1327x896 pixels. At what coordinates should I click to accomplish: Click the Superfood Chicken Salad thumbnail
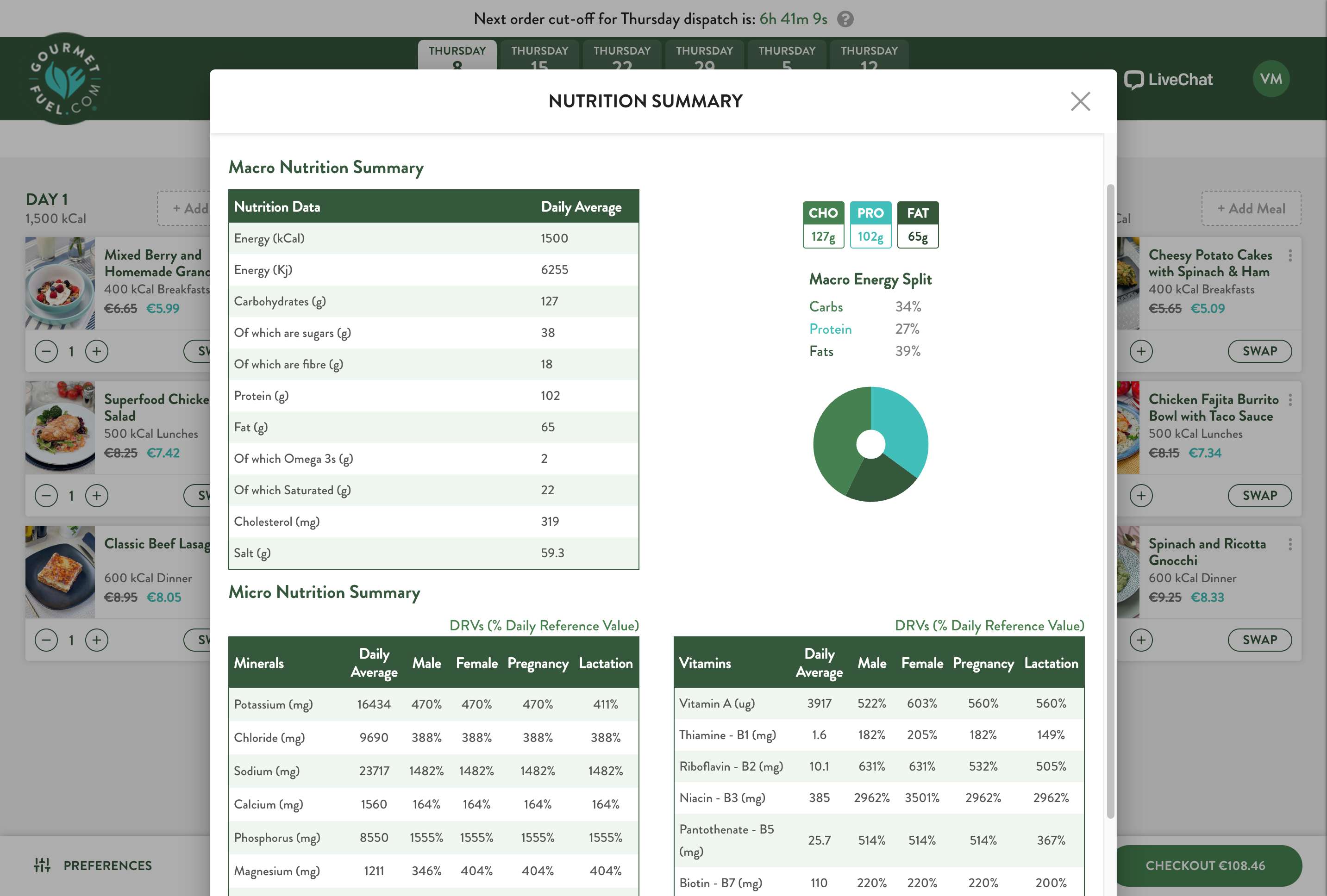tap(60, 428)
